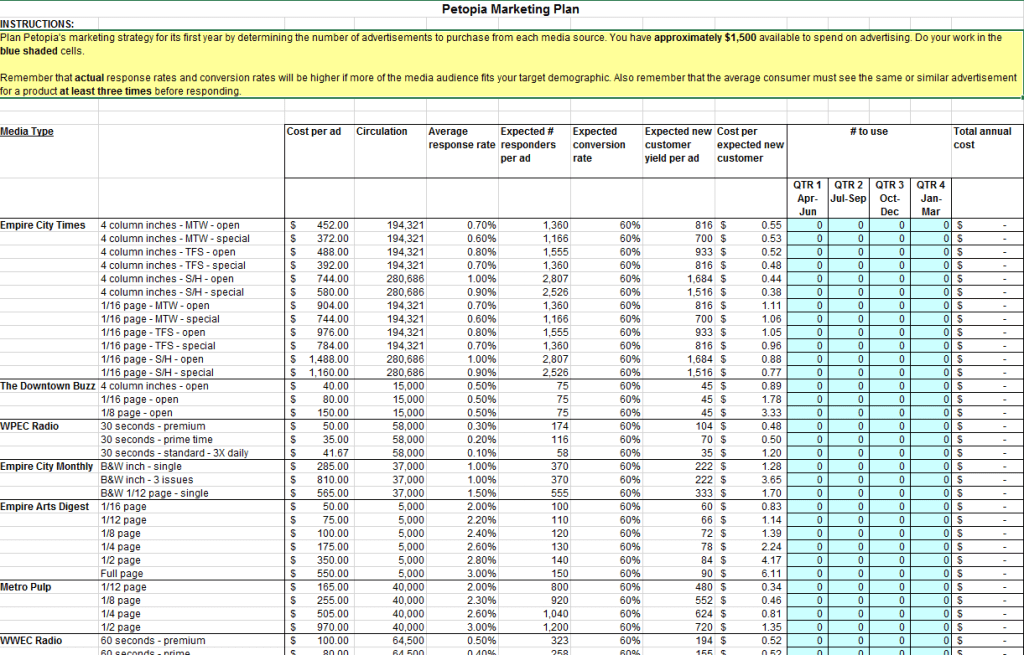Click QTR 3 cell for Metro Pulp 1/2 page
The width and height of the screenshot is (1024, 655).
coord(889,627)
